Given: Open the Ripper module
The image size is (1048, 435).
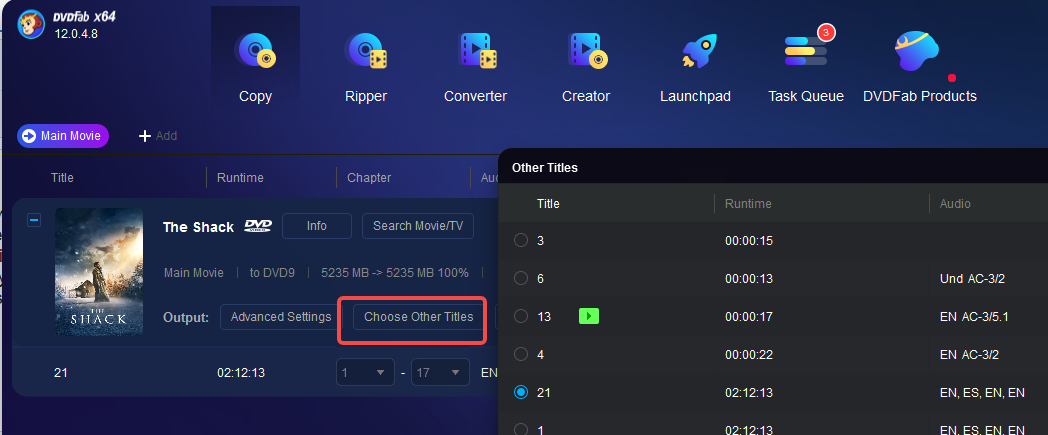Looking at the screenshot, I should click(366, 67).
